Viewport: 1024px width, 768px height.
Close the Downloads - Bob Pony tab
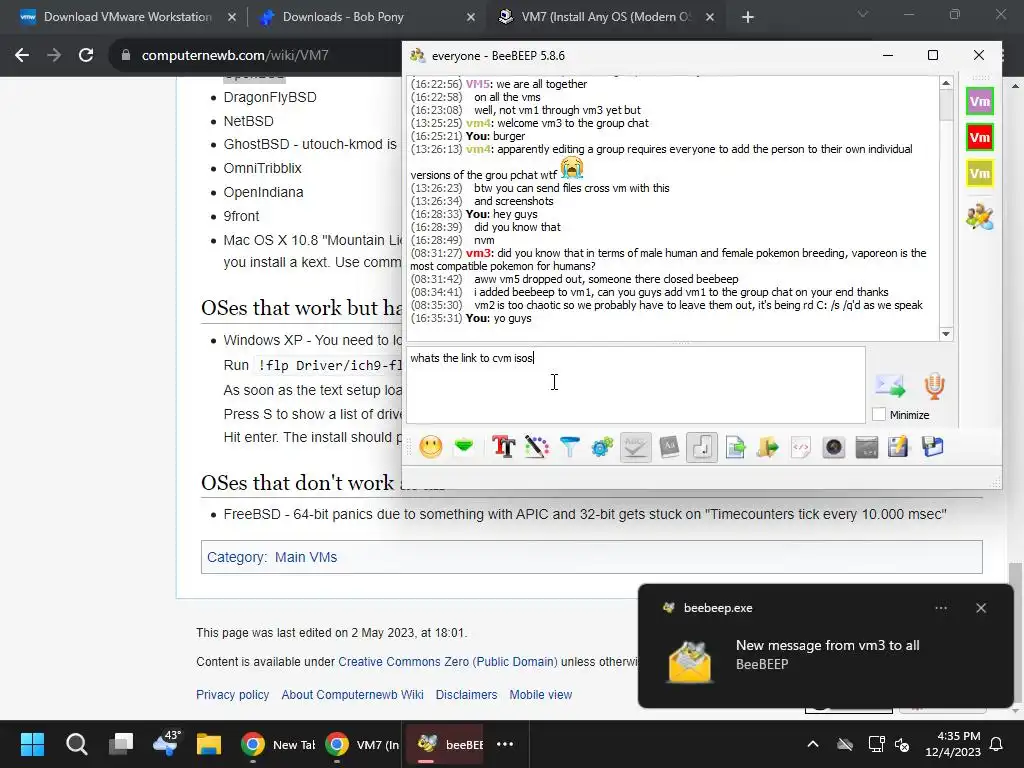click(x=470, y=17)
